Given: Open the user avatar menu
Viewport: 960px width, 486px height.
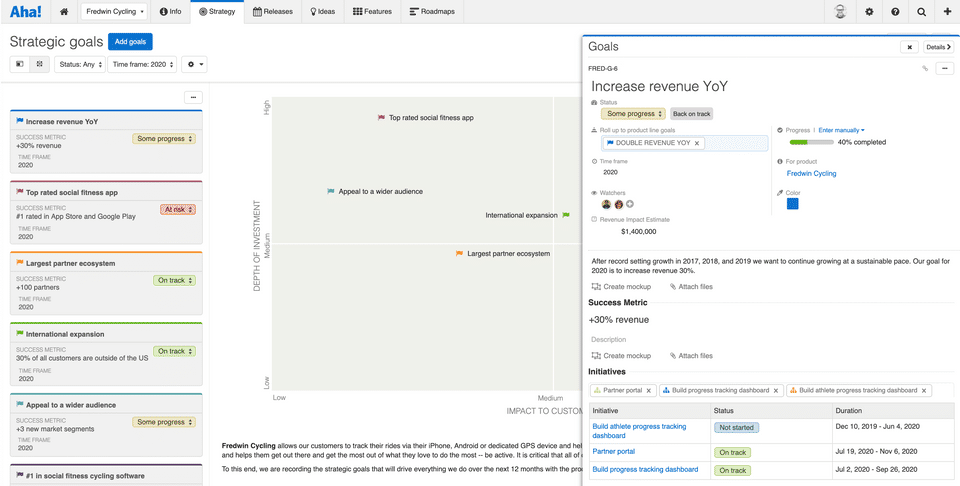Looking at the screenshot, I should pyautogui.click(x=841, y=12).
